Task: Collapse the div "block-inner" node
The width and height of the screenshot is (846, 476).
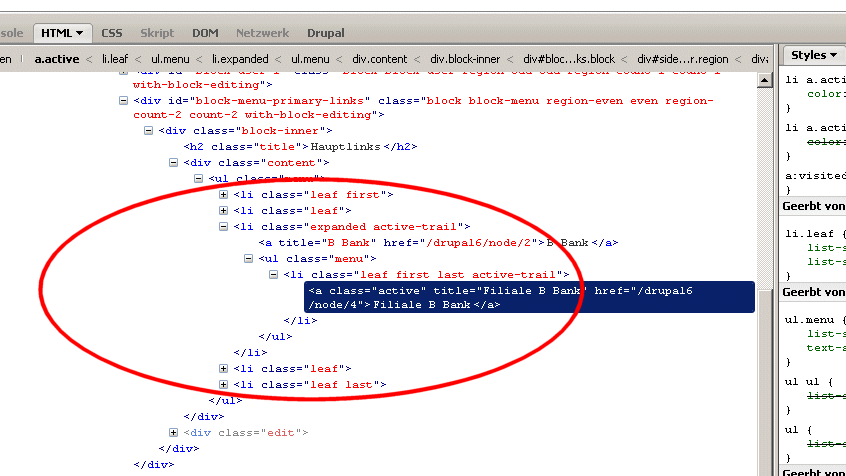Action: pyautogui.click(x=149, y=131)
